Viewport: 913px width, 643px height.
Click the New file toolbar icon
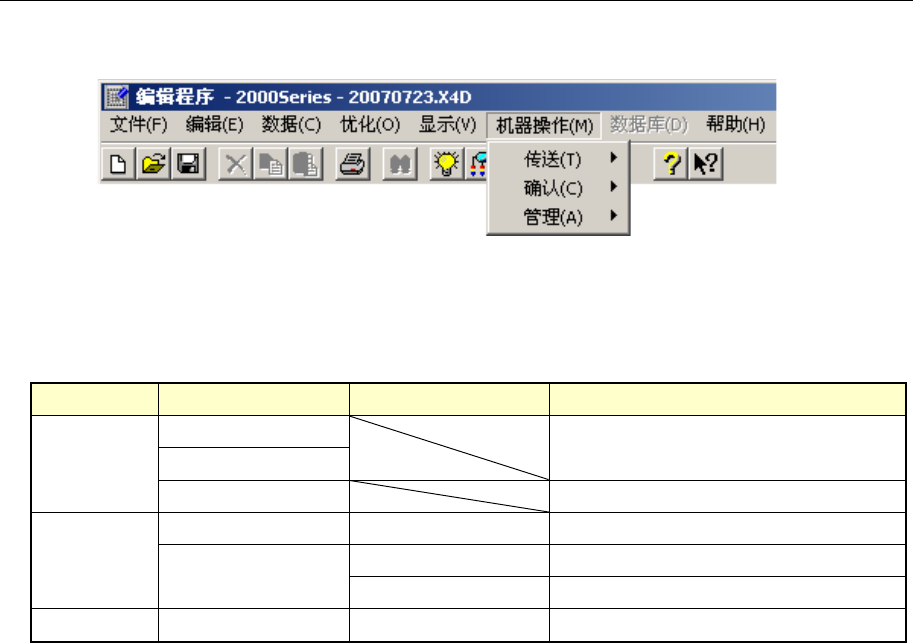(x=118, y=164)
